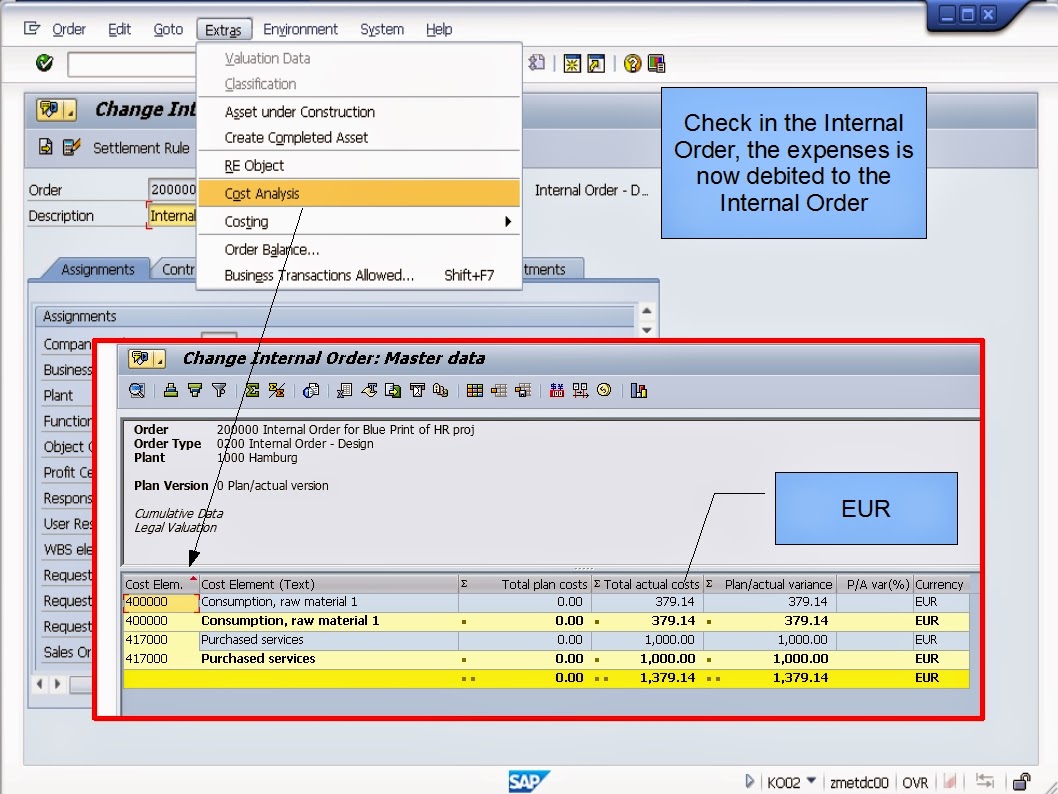Click the Other order document icon
The image size is (1058, 794).
click(x=45, y=146)
